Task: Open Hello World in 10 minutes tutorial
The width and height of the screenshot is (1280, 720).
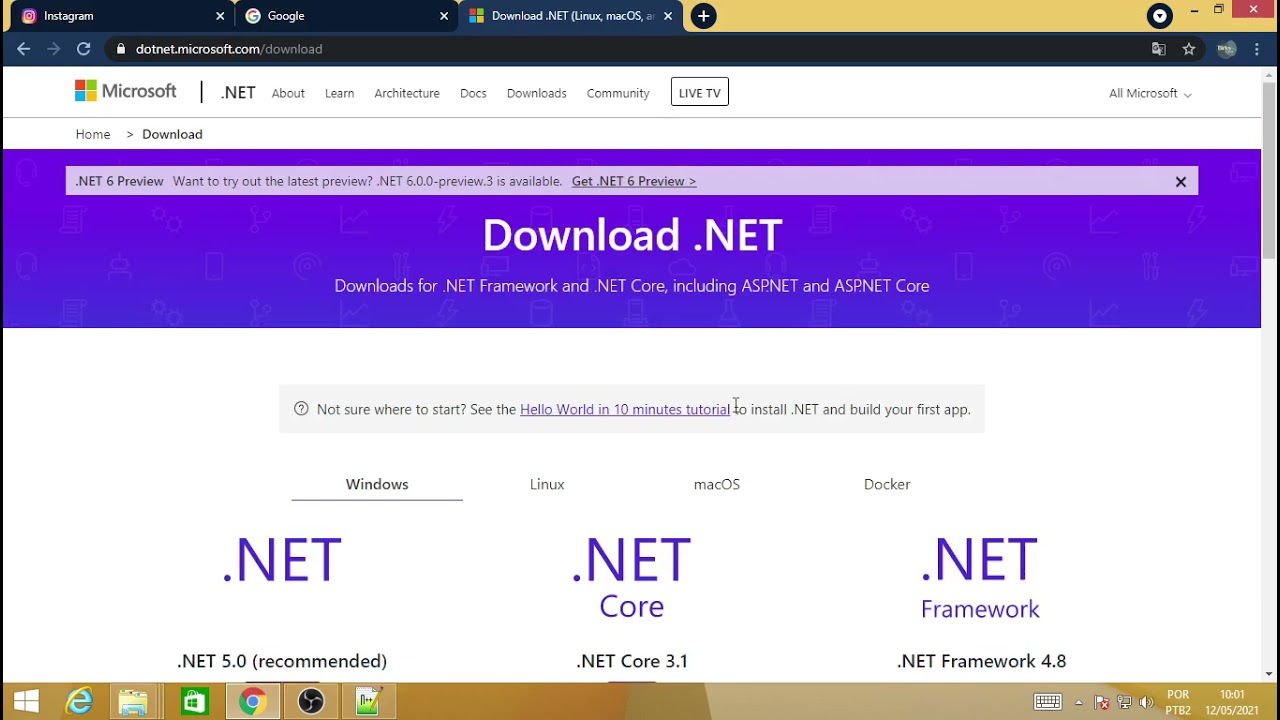Action: [x=625, y=409]
